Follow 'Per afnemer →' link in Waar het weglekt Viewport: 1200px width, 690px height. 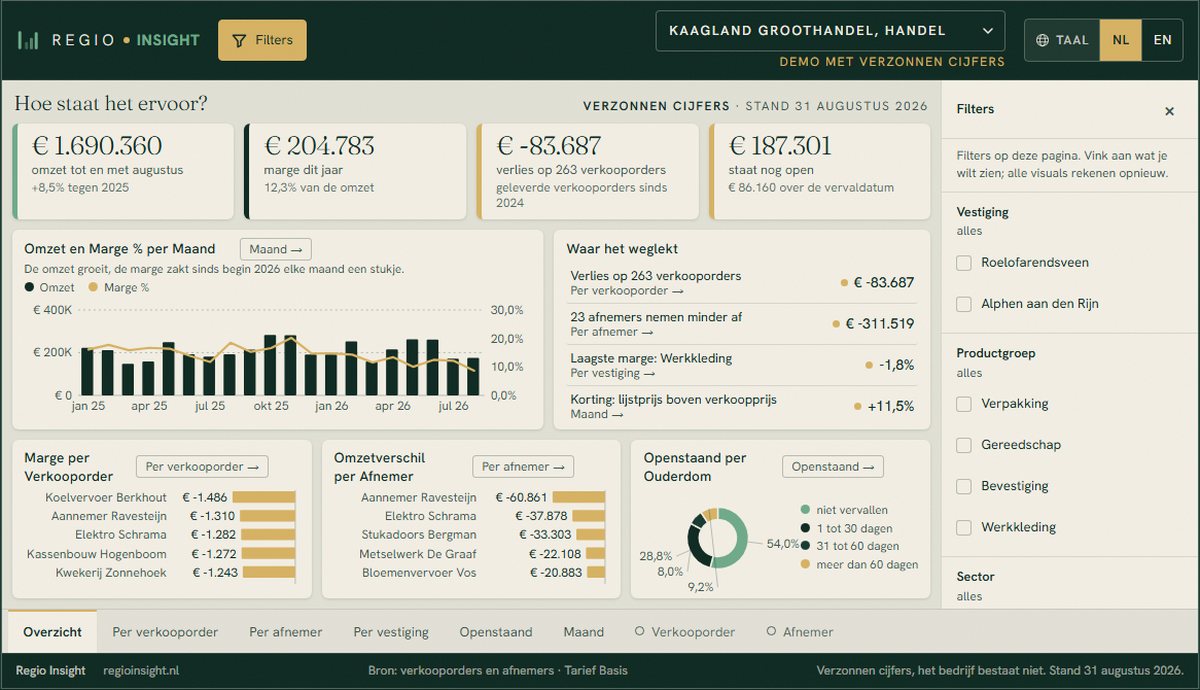point(612,332)
